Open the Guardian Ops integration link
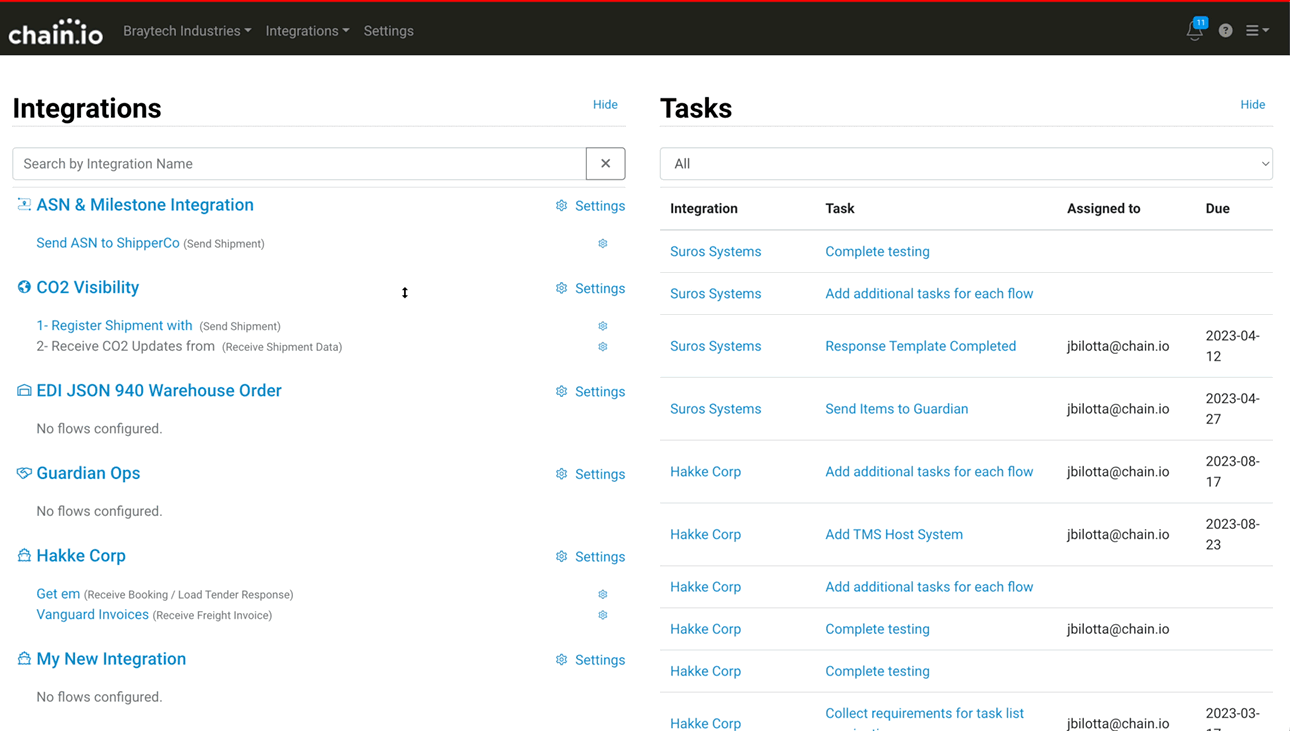 pos(88,474)
